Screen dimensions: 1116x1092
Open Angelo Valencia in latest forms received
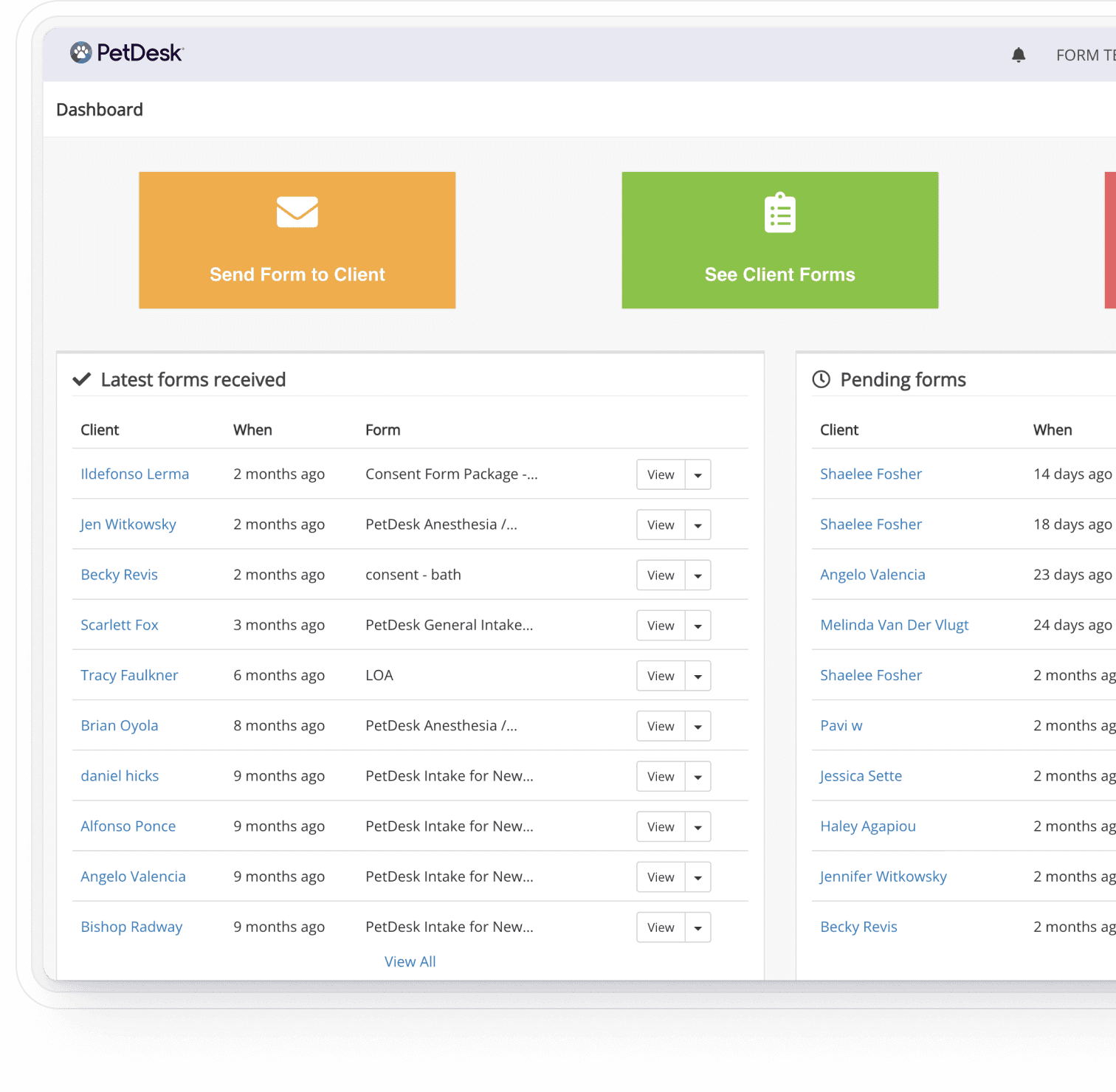click(134, 877)
